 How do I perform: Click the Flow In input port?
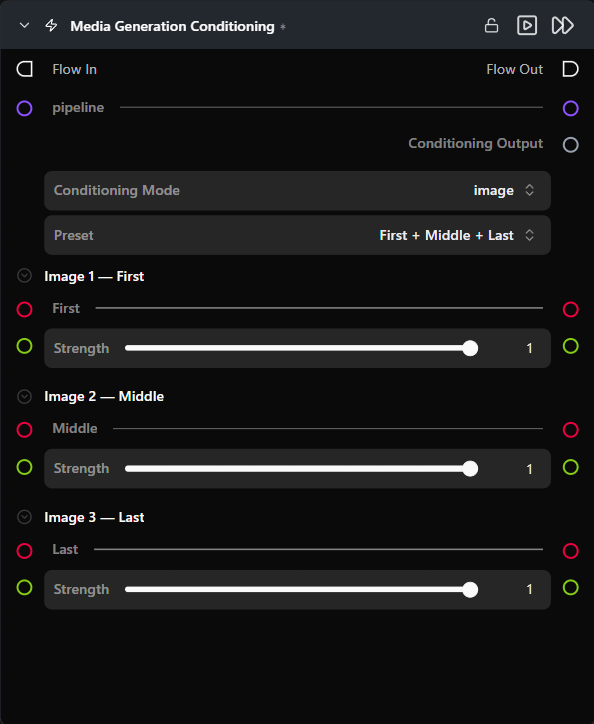[24, 69]
